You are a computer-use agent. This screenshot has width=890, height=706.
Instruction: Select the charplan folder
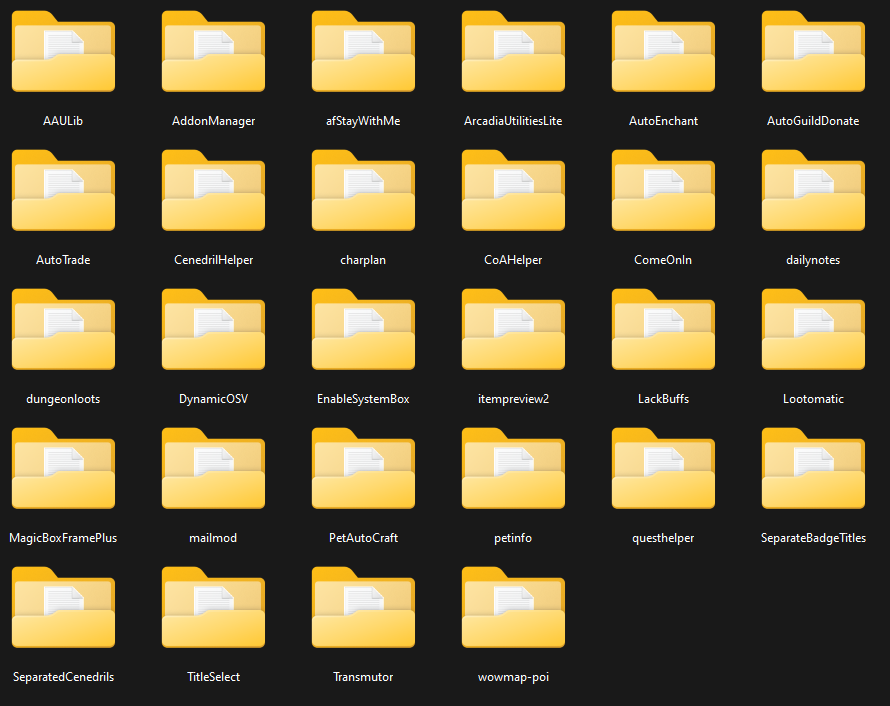(363, 192)
